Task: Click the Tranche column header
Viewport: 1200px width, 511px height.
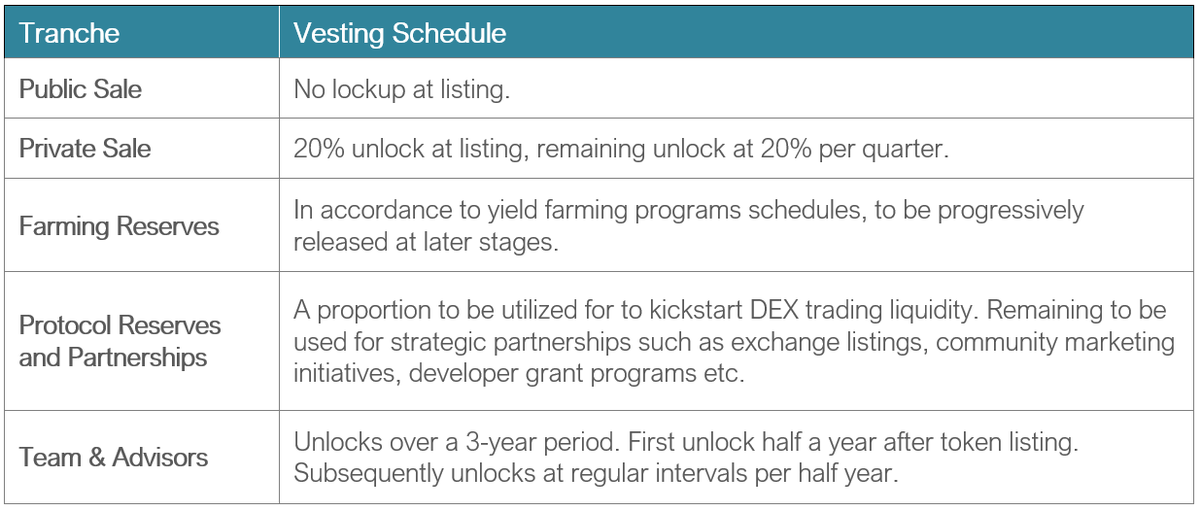Action: tap(69, 33)
